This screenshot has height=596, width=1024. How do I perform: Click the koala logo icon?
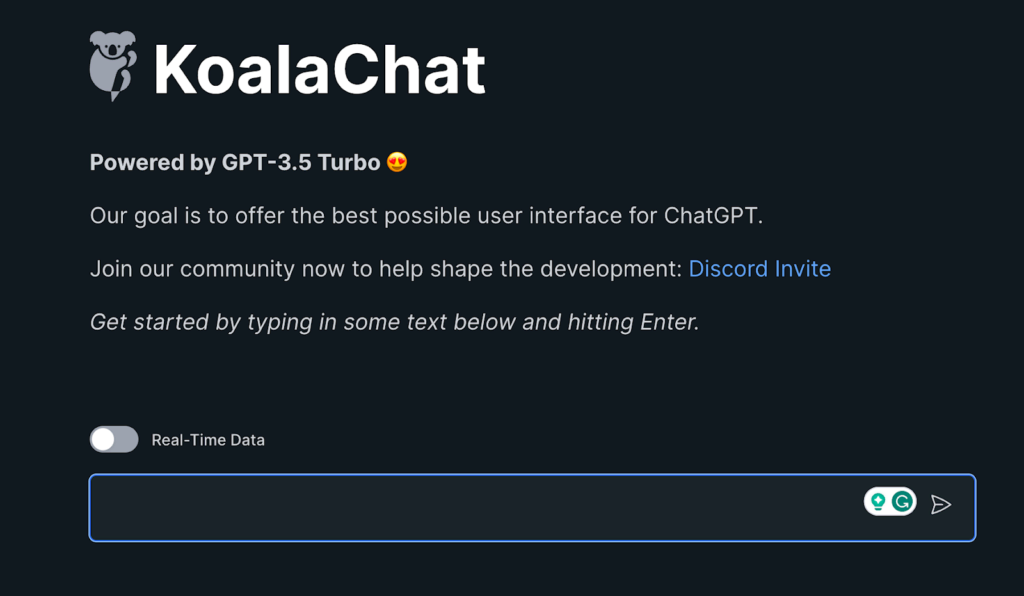[x=112, y=66]
